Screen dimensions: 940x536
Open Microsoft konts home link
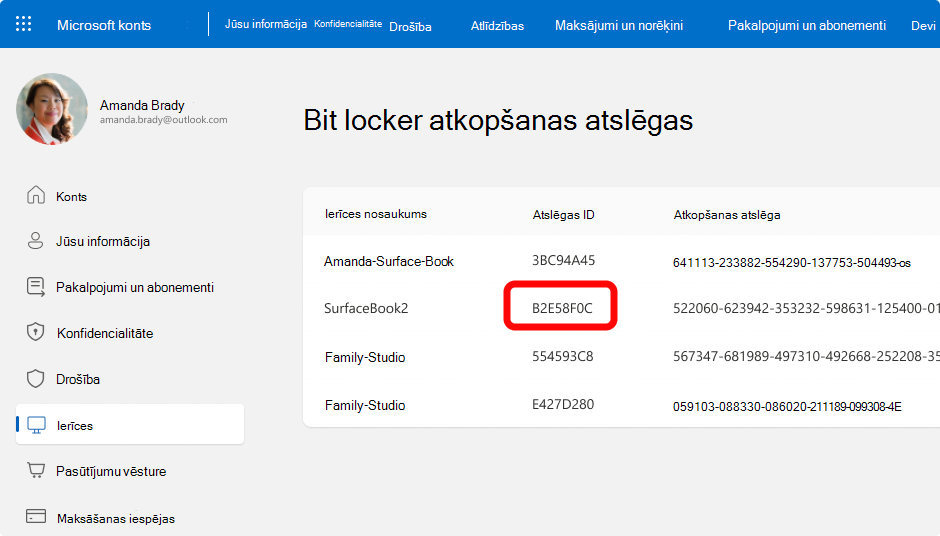[x=104, y=25]
